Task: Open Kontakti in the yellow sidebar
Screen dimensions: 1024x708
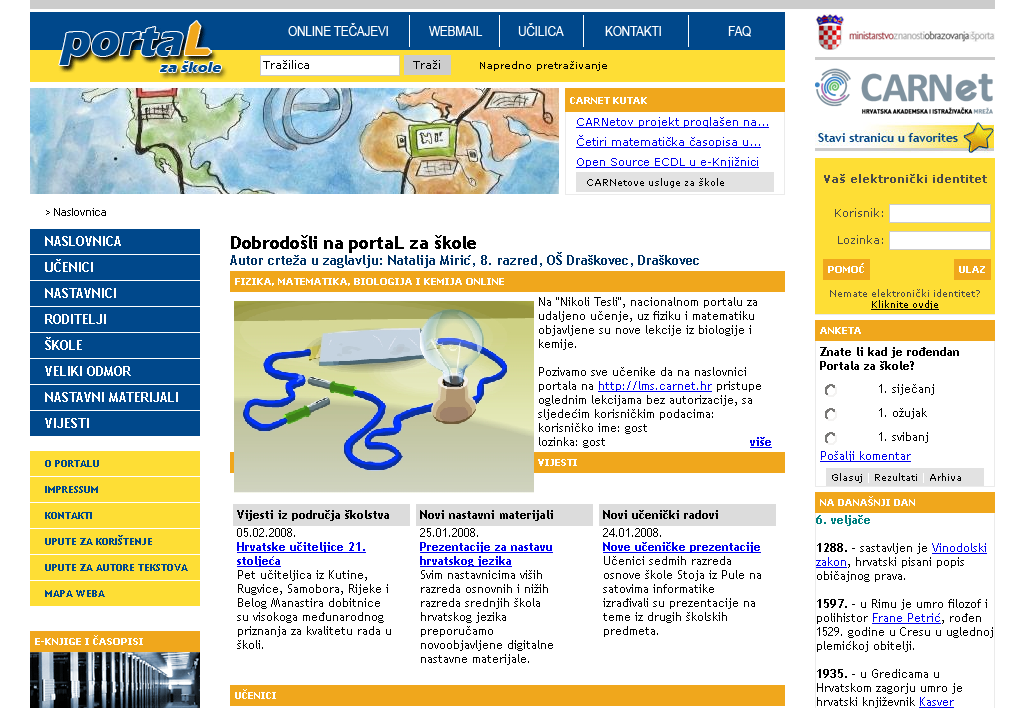Action: 115,516
